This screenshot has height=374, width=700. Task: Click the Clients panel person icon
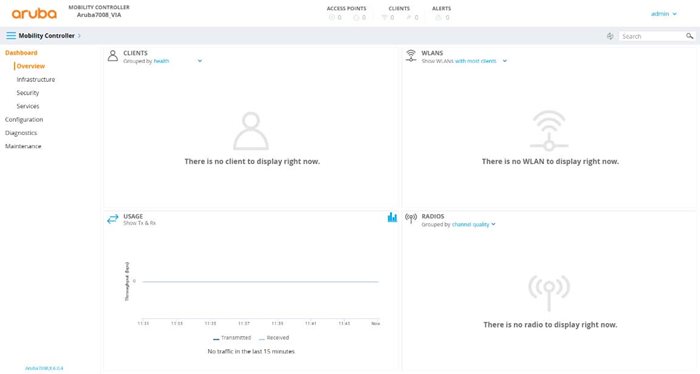click(x=113, y=56)
